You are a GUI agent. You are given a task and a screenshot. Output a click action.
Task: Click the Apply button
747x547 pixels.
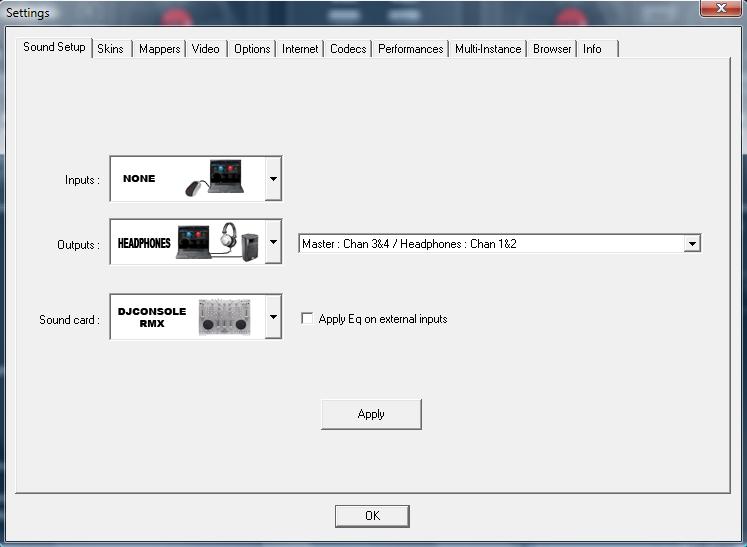[371, 414]
